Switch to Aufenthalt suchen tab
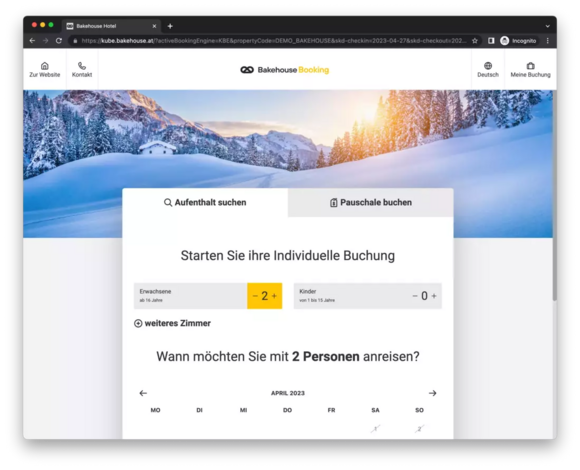The height and width of the screenshot is (470, 580). [x=205, y=203]
